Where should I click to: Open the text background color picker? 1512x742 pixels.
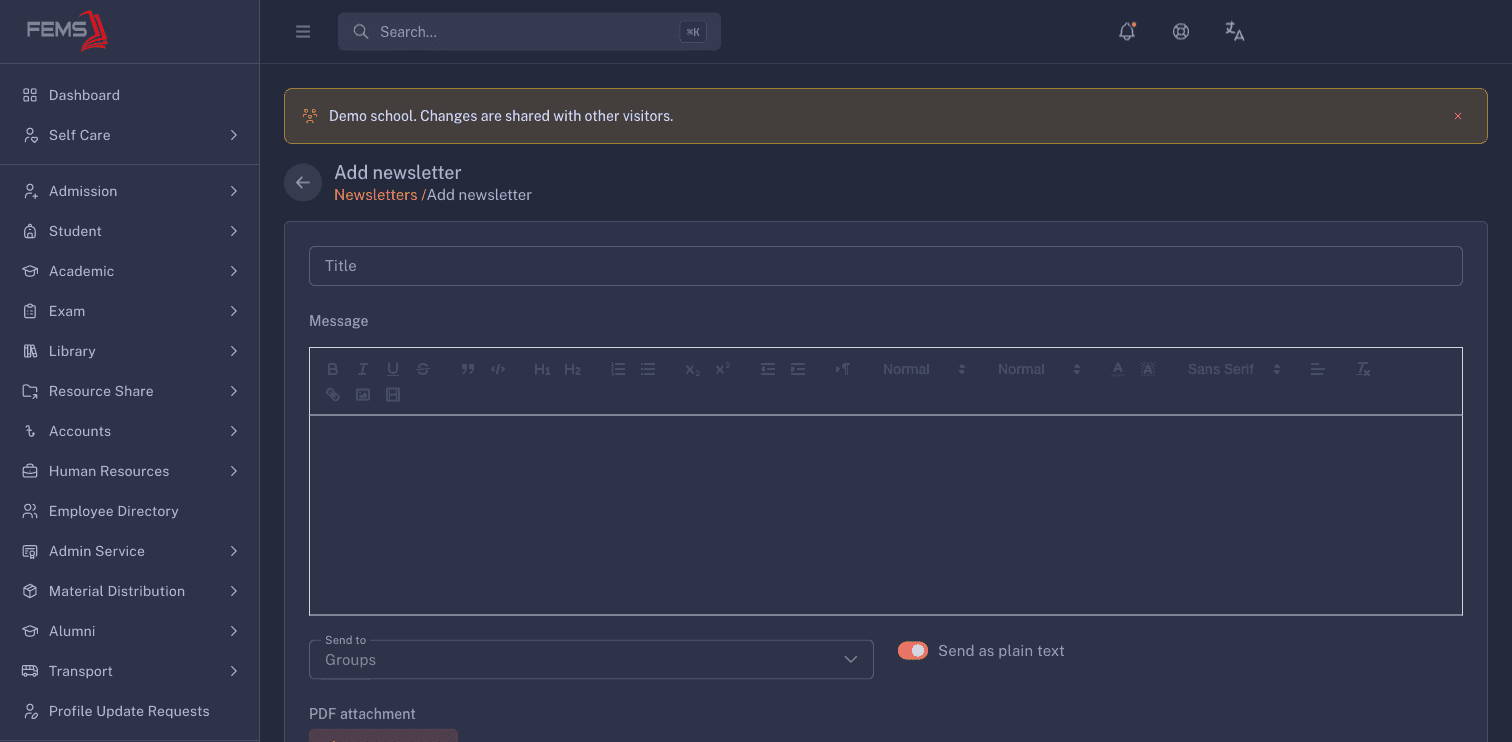(1148, 369)
